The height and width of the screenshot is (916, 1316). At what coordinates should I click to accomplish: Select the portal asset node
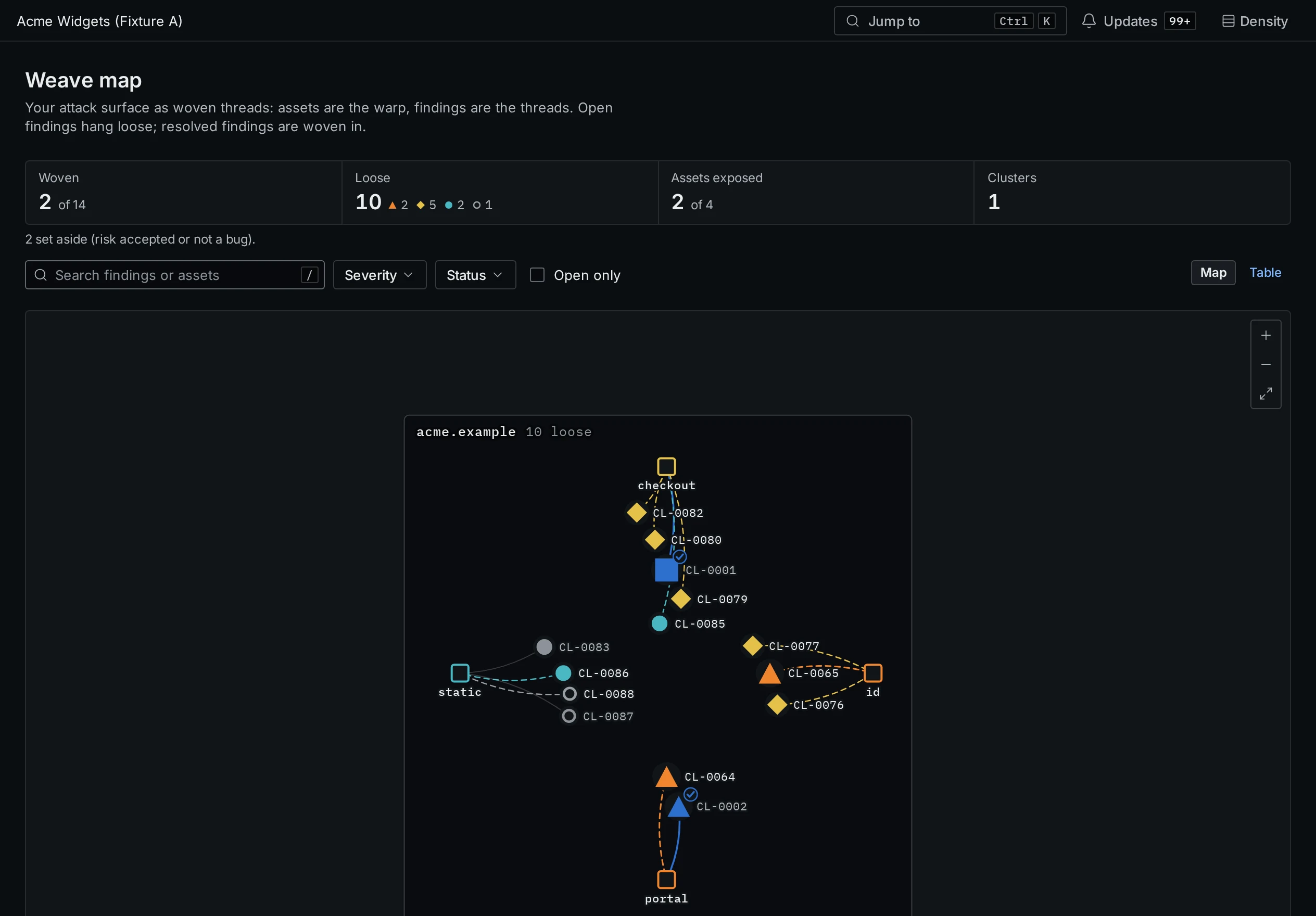point(666,880)
